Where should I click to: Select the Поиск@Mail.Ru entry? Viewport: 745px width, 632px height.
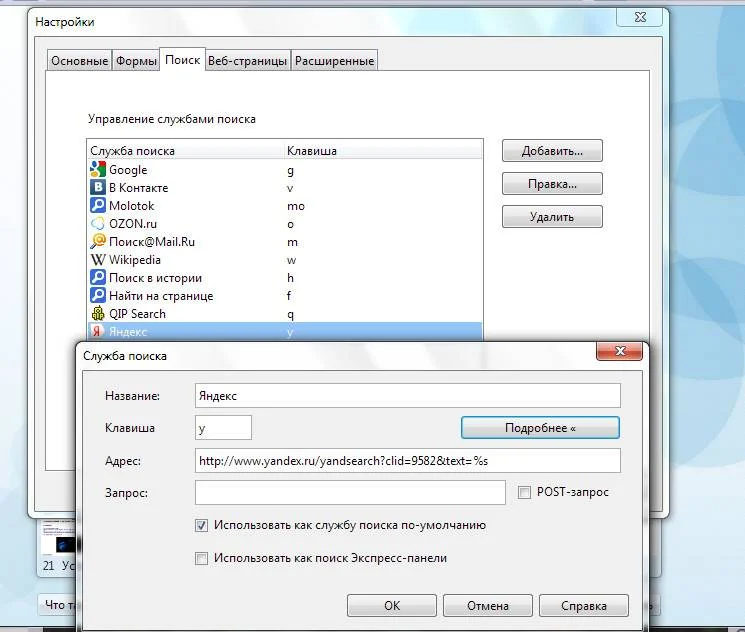(x=285, y=242)
